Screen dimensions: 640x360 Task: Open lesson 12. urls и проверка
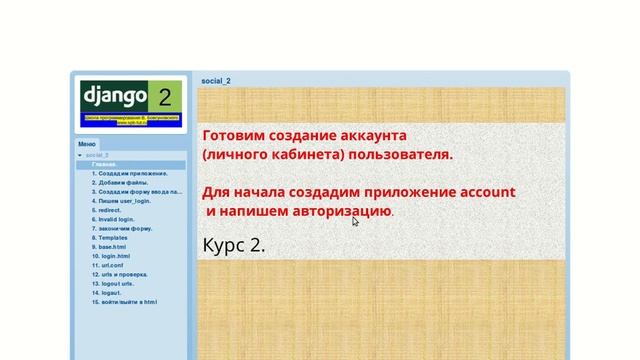click(x=120, y=275)
